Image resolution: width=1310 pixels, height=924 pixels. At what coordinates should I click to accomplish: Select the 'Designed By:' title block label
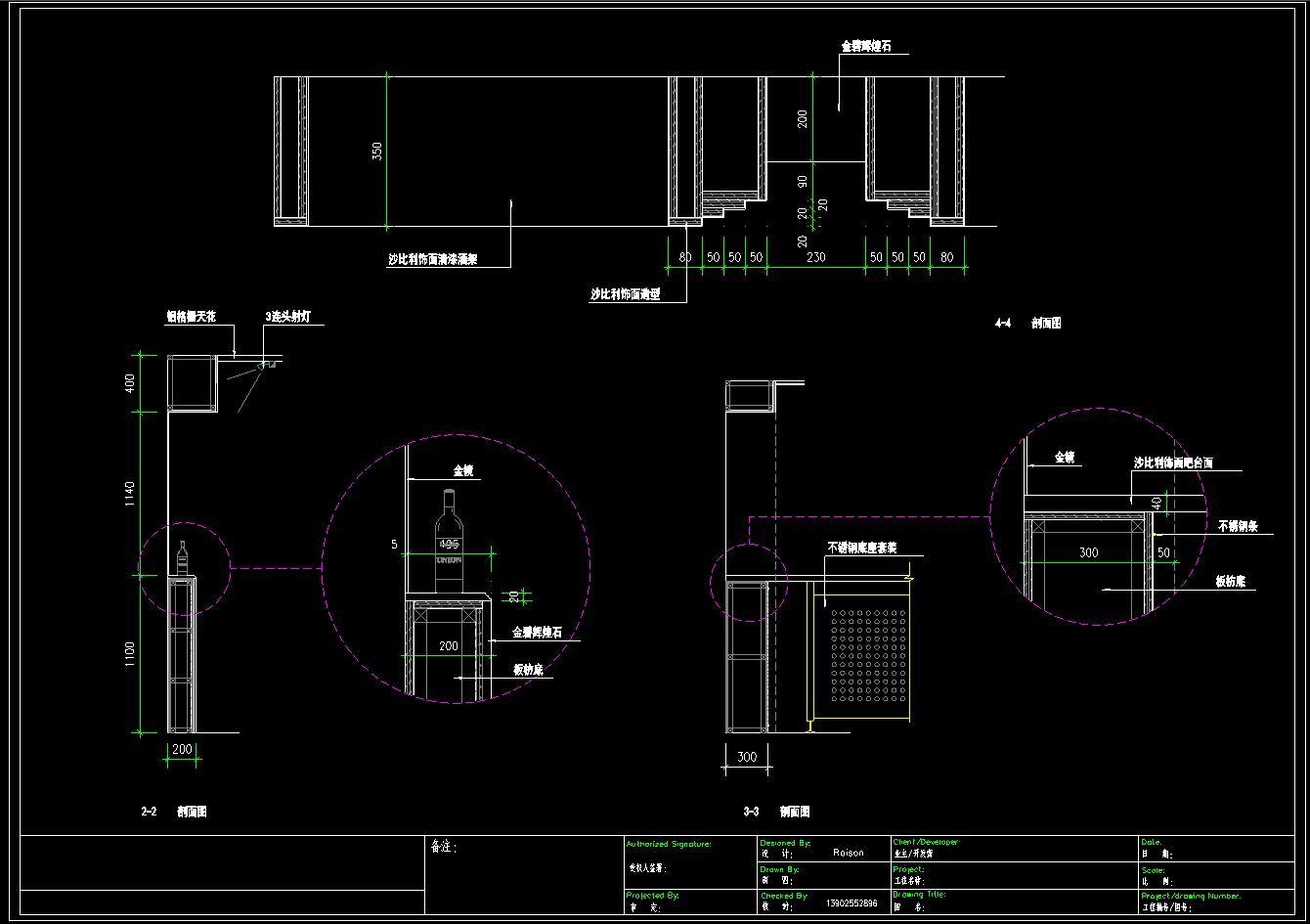click(x=785, y=842)
